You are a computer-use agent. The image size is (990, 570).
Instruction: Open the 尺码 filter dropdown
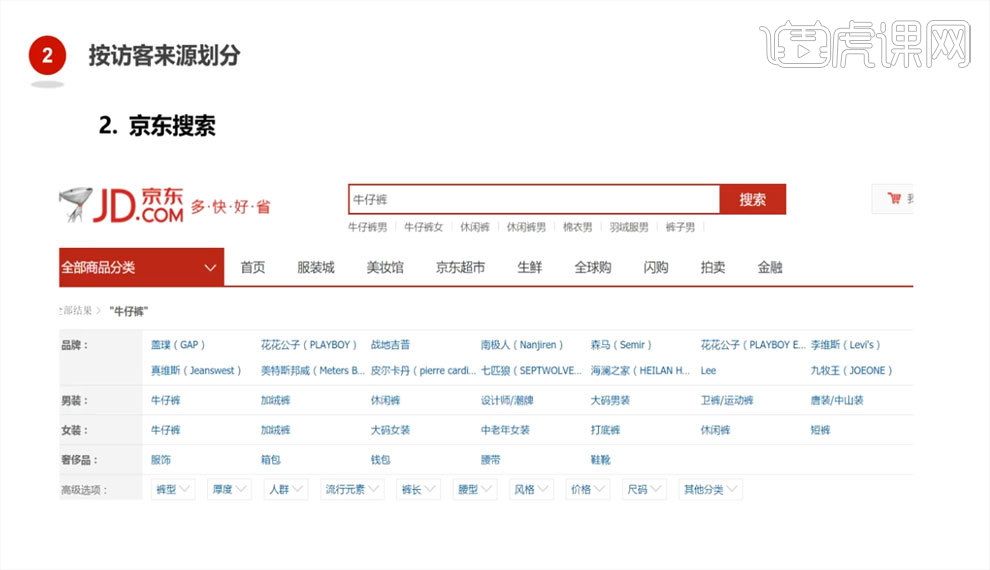pyautogui.click(x=644, y=489)
